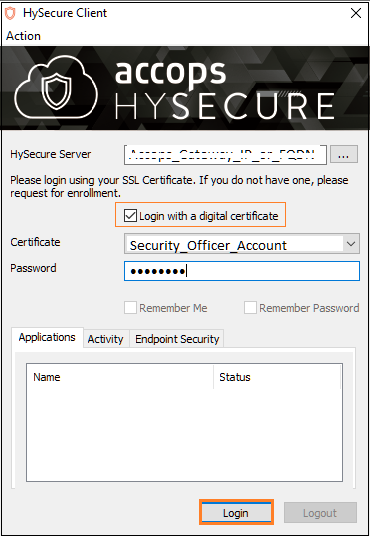Focus the Password input field
This screenshot has width=370, height=536.
pyautogui.click(x=242, y=271)
